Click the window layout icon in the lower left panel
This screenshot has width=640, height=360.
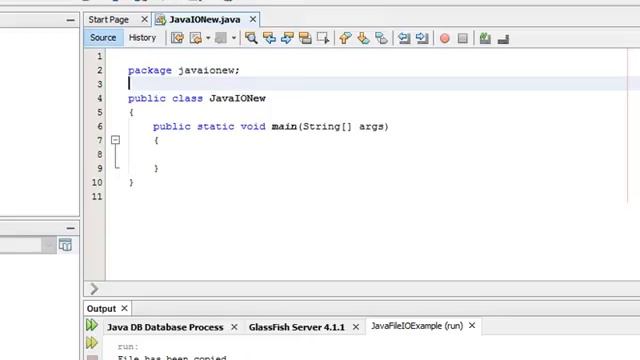65,245
